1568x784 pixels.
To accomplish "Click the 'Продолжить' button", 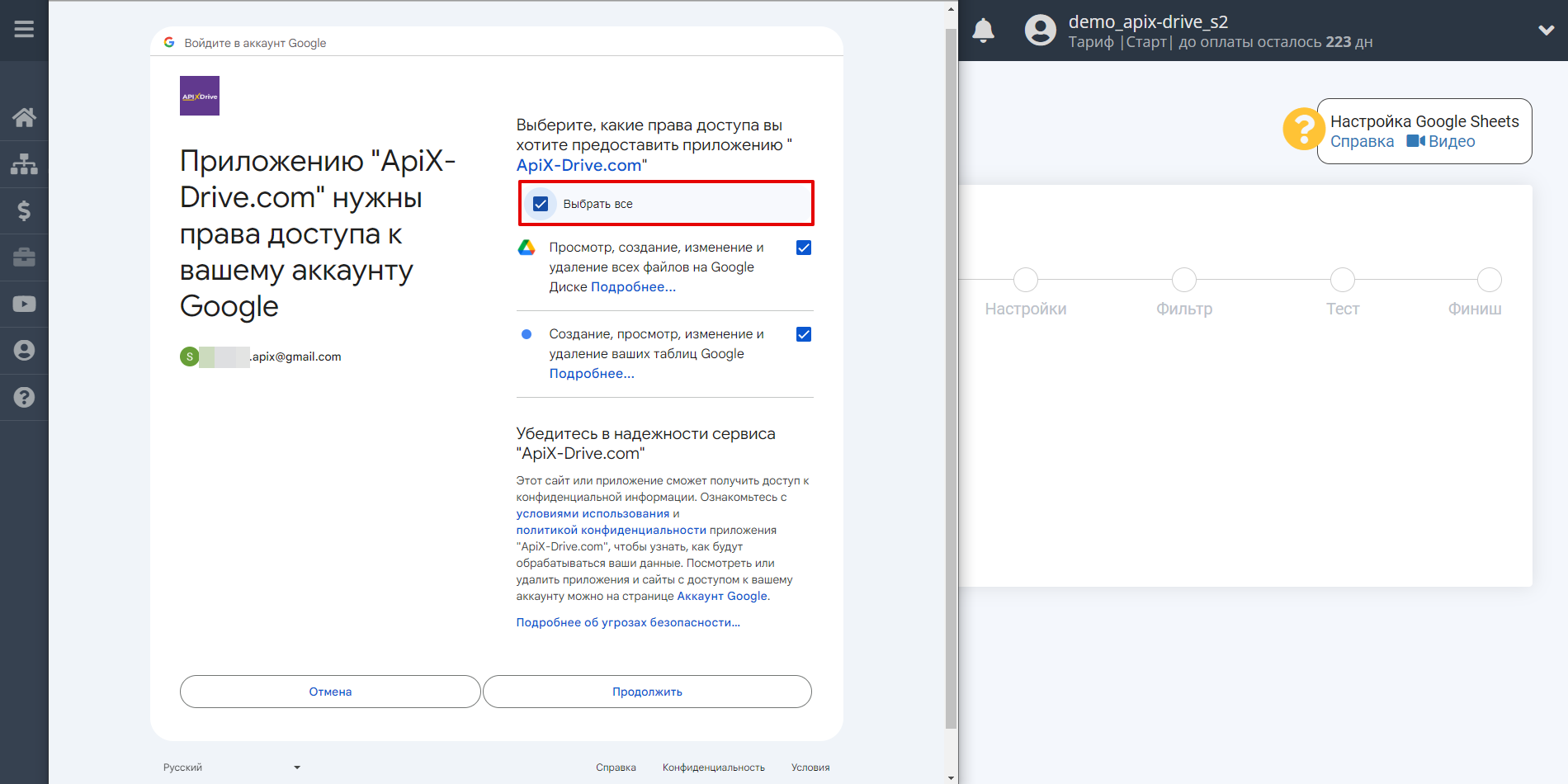I will (x=647, y=692).
